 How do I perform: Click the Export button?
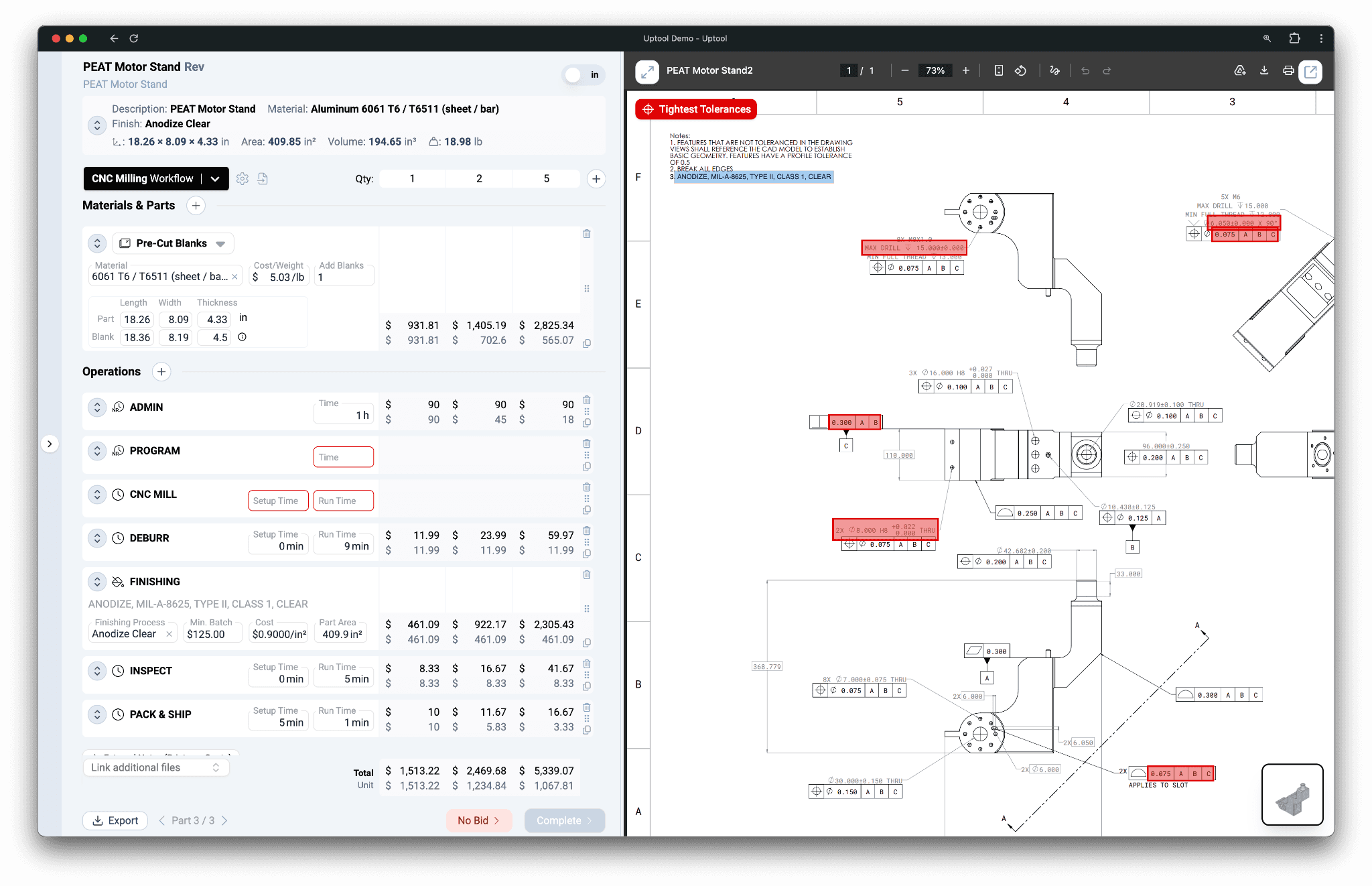[x=115, y=820]
